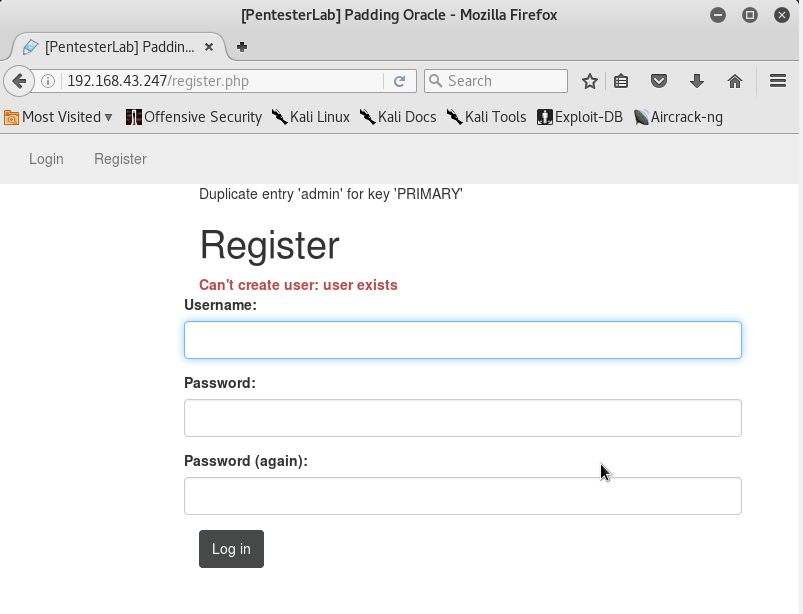Open the Downloads arrow icon

[696, 81]
